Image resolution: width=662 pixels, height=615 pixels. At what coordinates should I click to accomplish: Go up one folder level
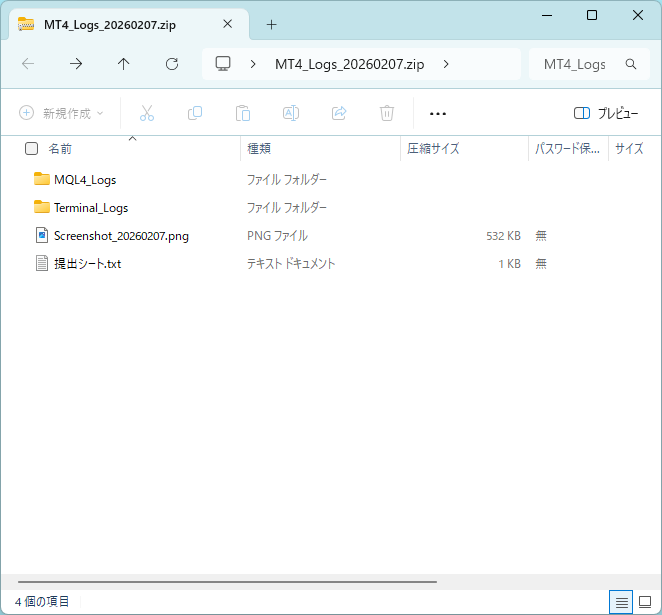click(124, 64)
